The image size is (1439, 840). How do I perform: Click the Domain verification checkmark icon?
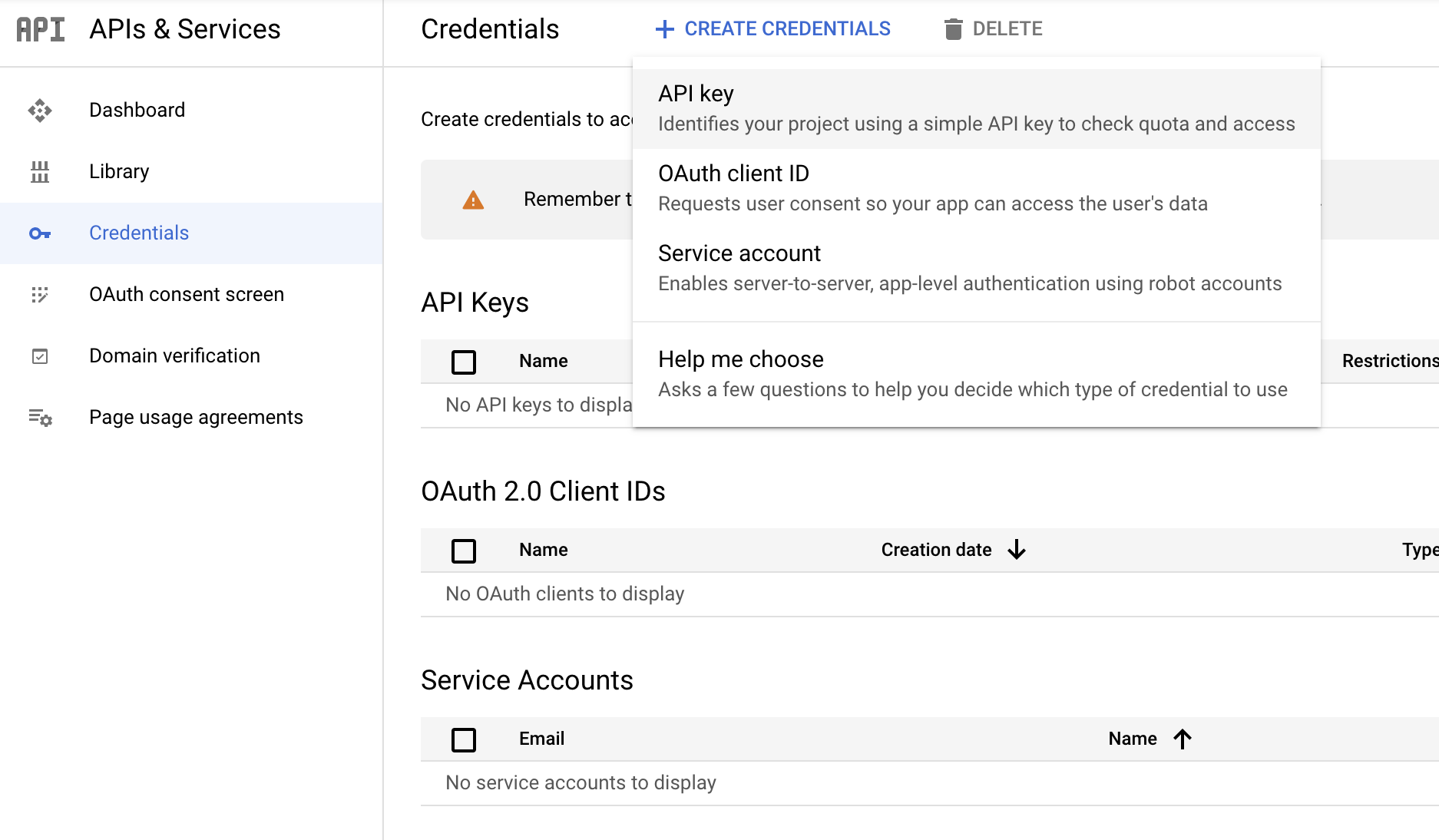pos(40,356)
